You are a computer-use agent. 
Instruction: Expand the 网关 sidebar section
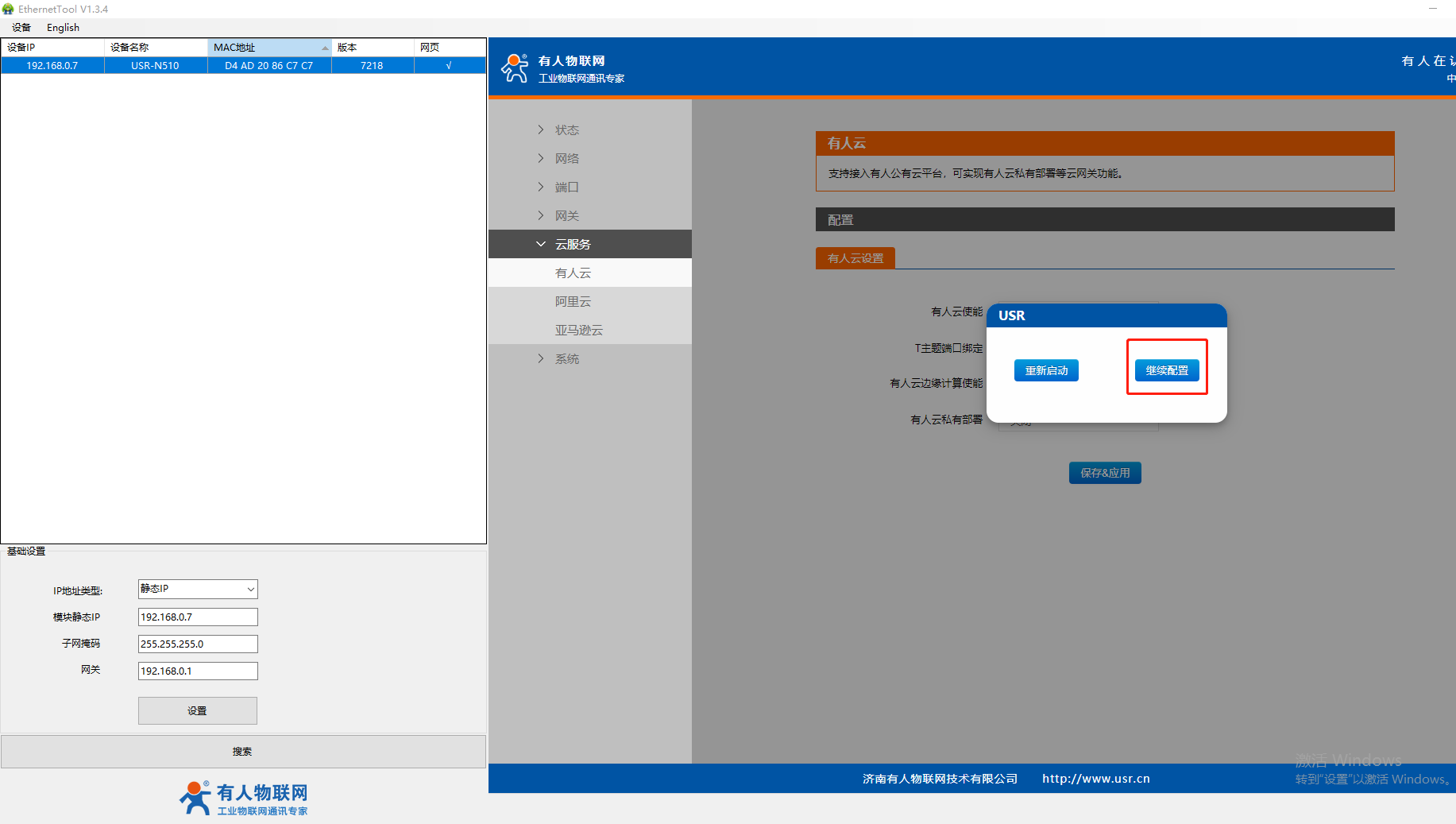point(590,215)
